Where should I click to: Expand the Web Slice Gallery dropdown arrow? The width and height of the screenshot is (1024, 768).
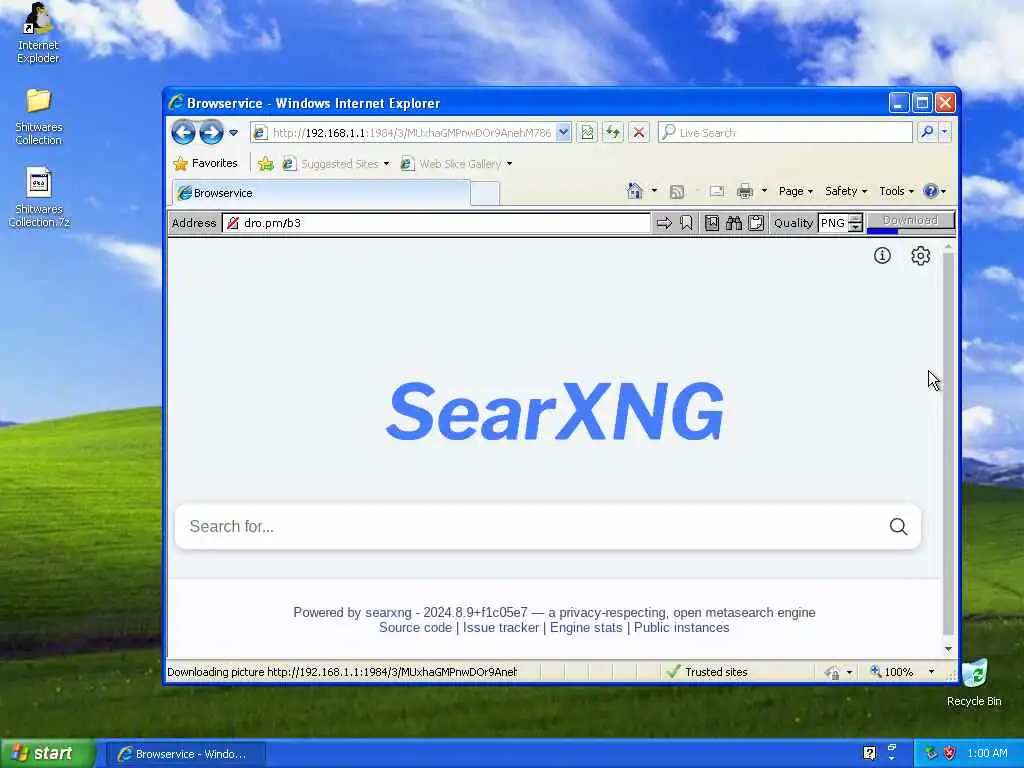pyautogui.click(x=509, y=164)
